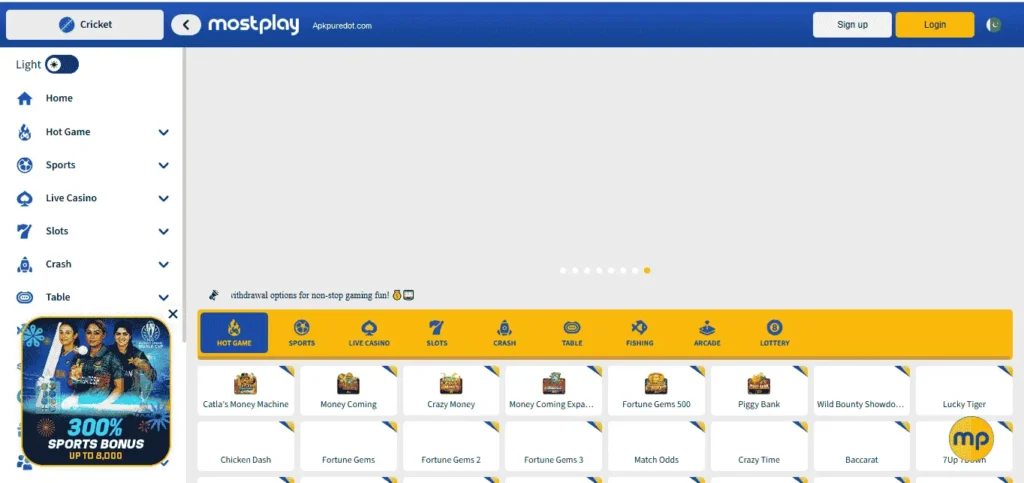The image size is (1024, 483).
Task: Jump to the last banner carousel dot
Action: 648,270
